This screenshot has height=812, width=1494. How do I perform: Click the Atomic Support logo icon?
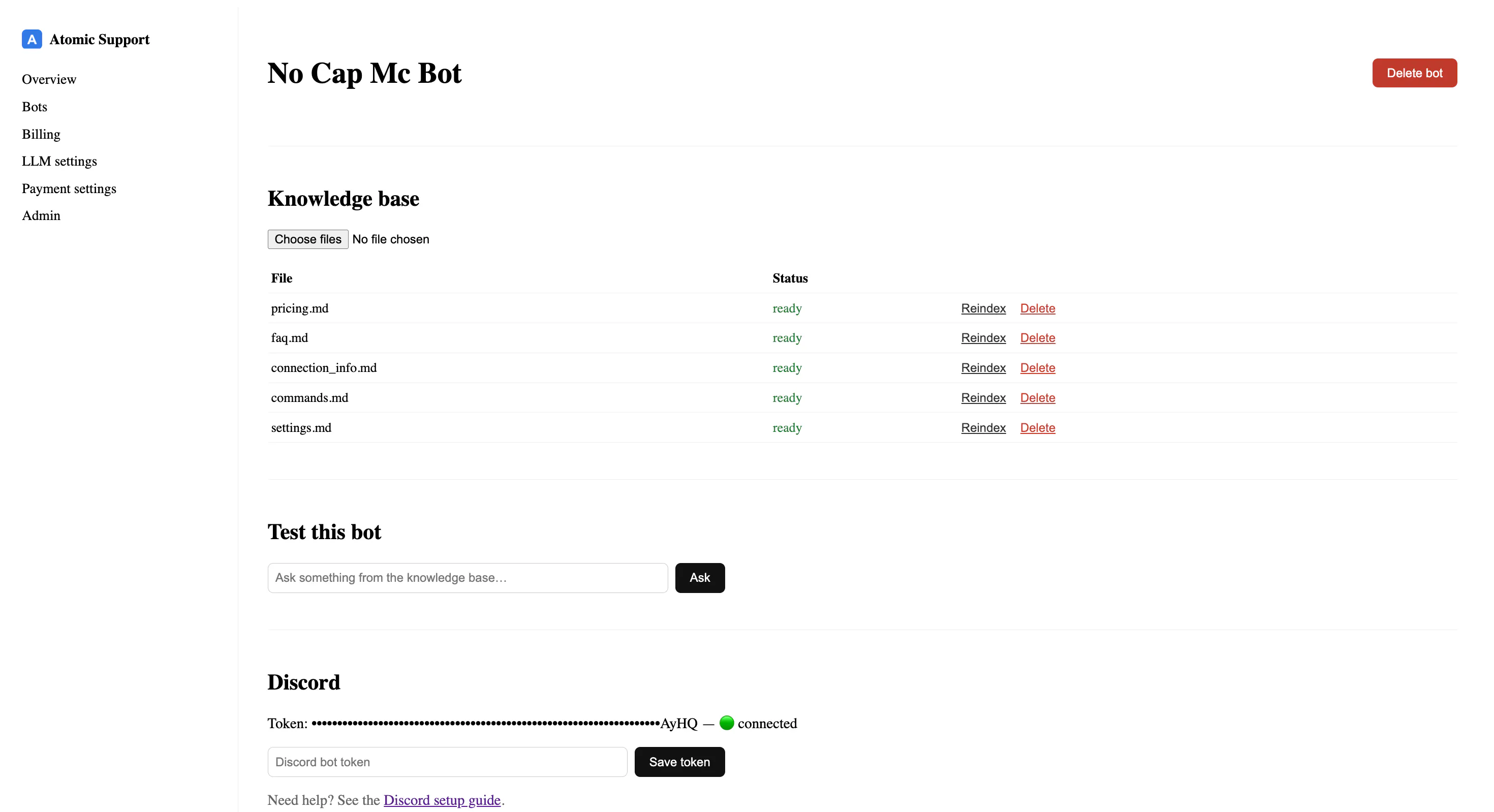[x=32, y=39]
